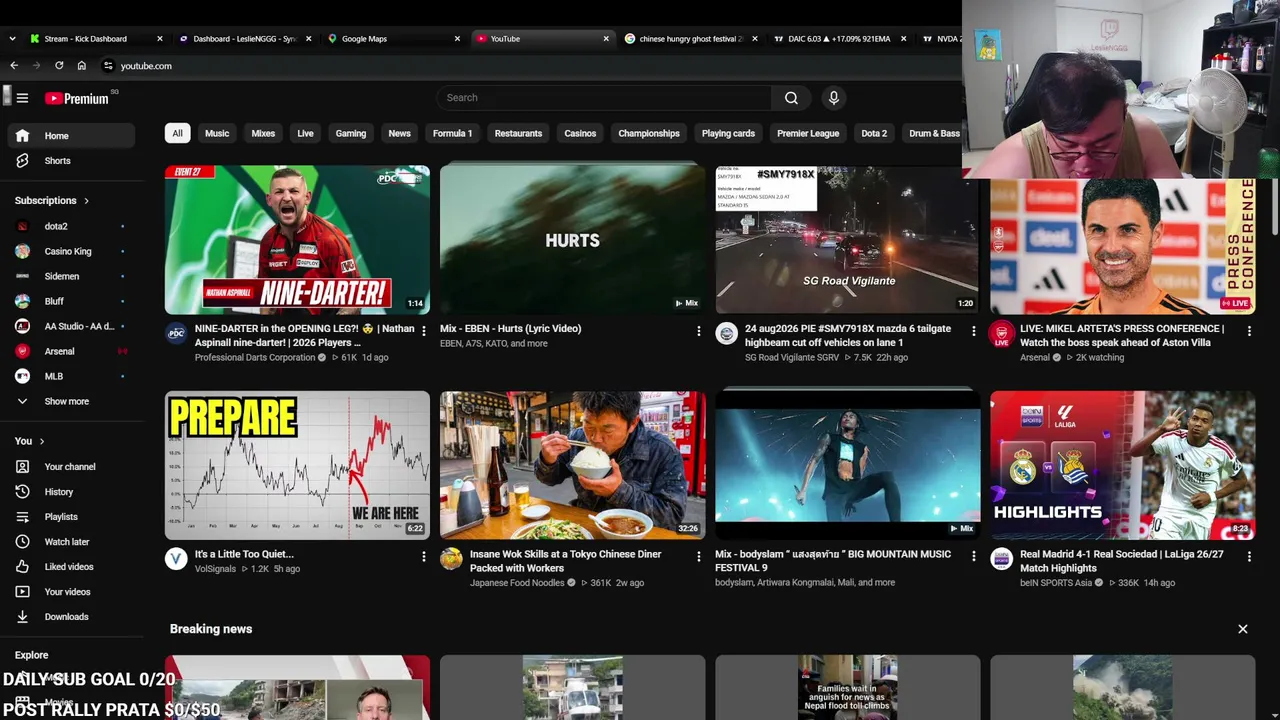Expand the Subscriptions section header
Screen dimensions: 1280x720
52,201
